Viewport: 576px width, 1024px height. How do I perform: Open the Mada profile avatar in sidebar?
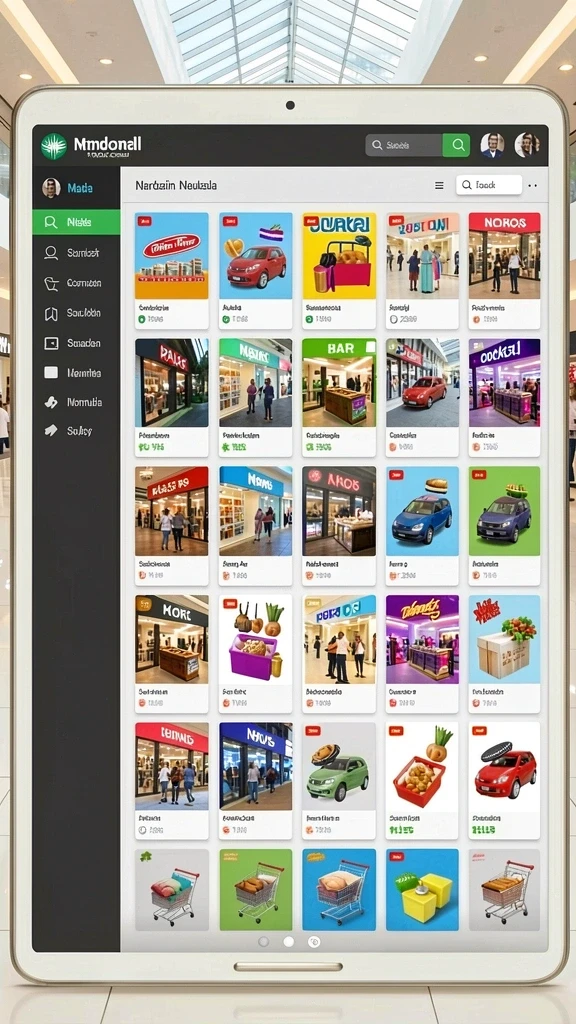pos(51,188)
